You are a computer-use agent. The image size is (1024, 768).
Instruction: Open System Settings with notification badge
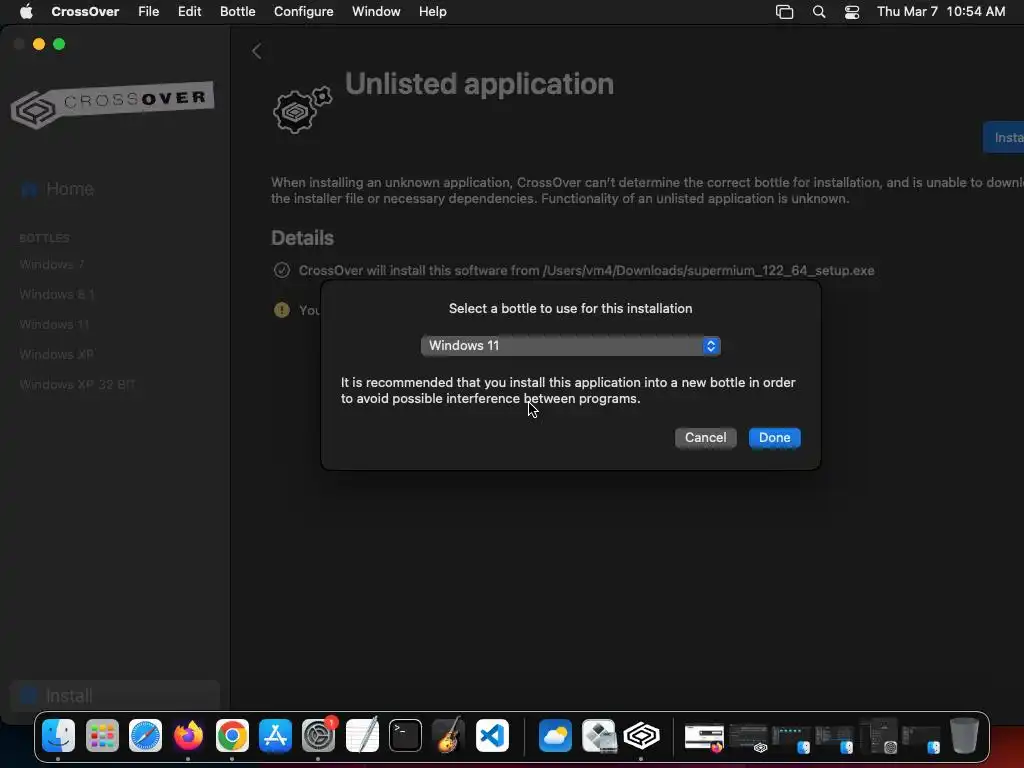coord(319,735)
